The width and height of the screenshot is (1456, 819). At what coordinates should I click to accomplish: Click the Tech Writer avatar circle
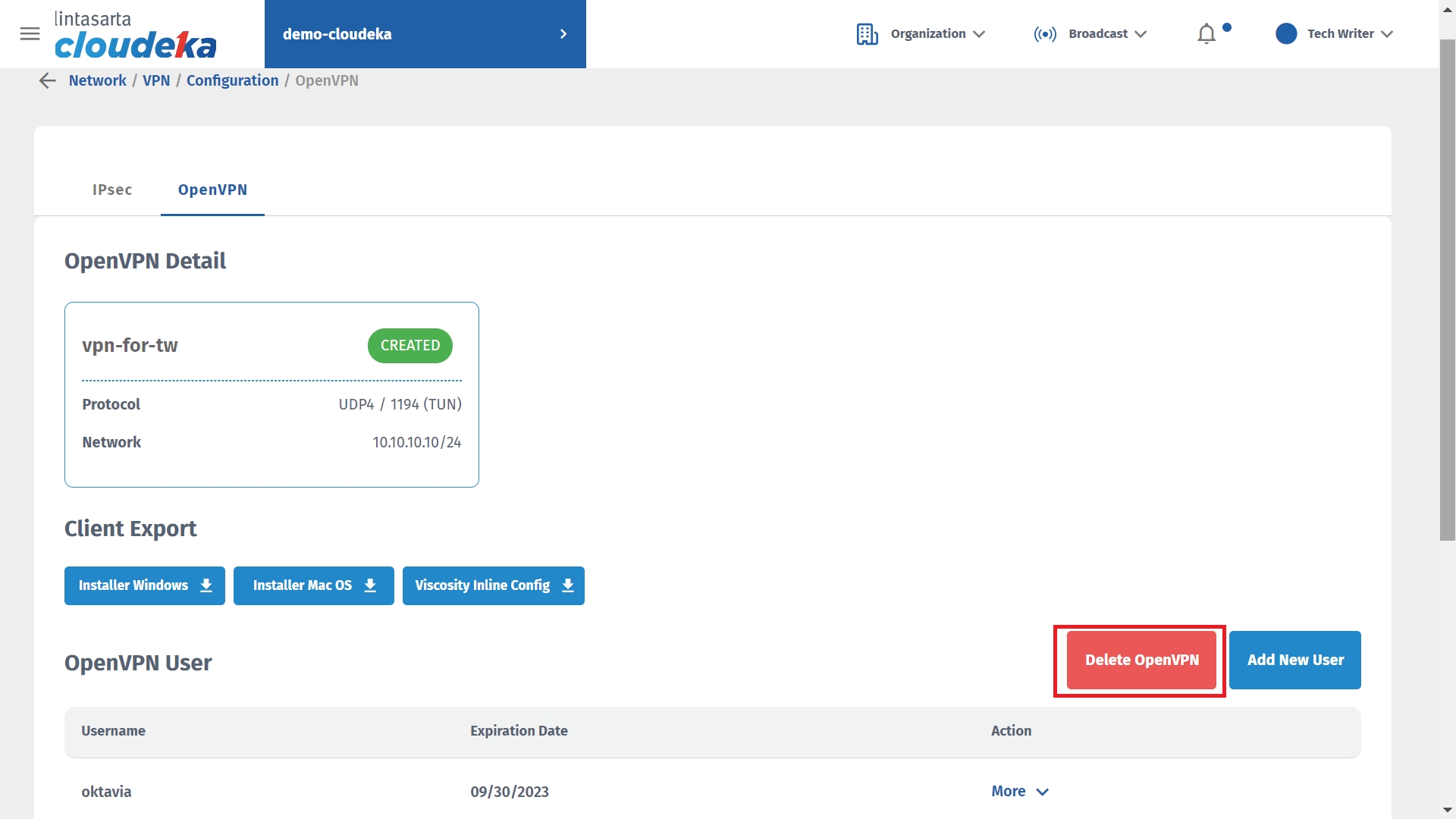[x=1286, y=34]
